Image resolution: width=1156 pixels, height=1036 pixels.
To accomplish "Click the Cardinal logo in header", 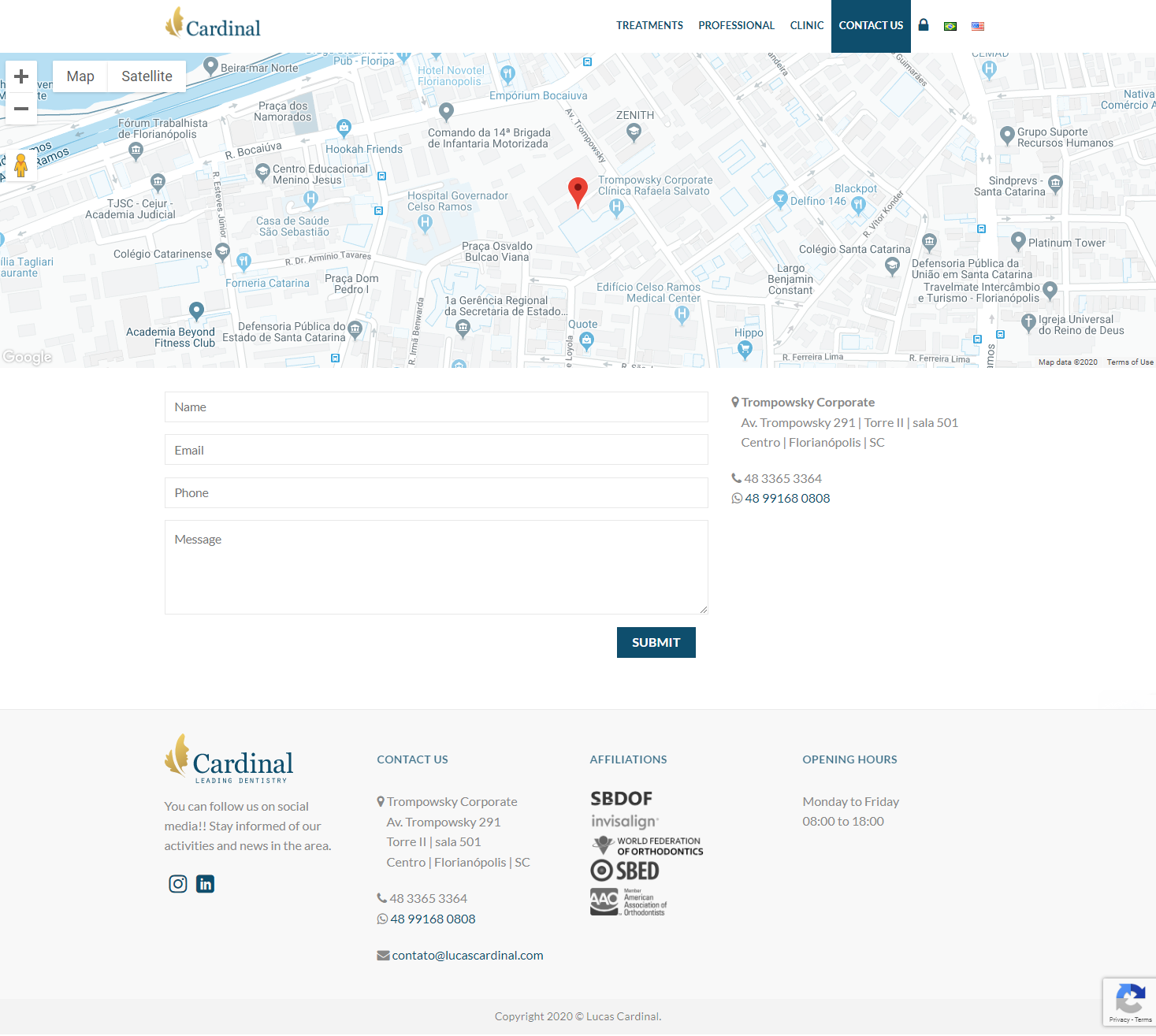I will coord(213,24).
